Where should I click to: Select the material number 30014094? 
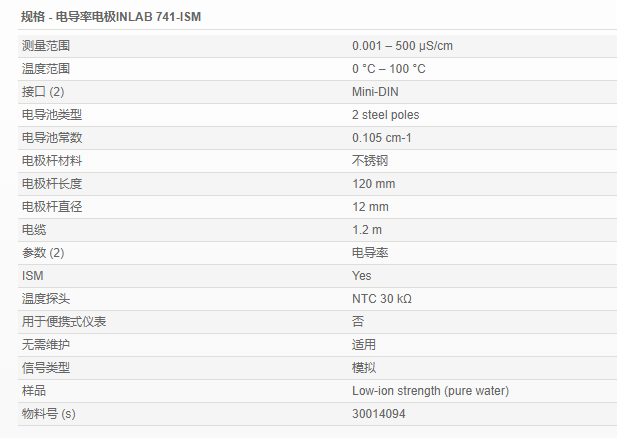pyautogui.click(x=379, y=414)
